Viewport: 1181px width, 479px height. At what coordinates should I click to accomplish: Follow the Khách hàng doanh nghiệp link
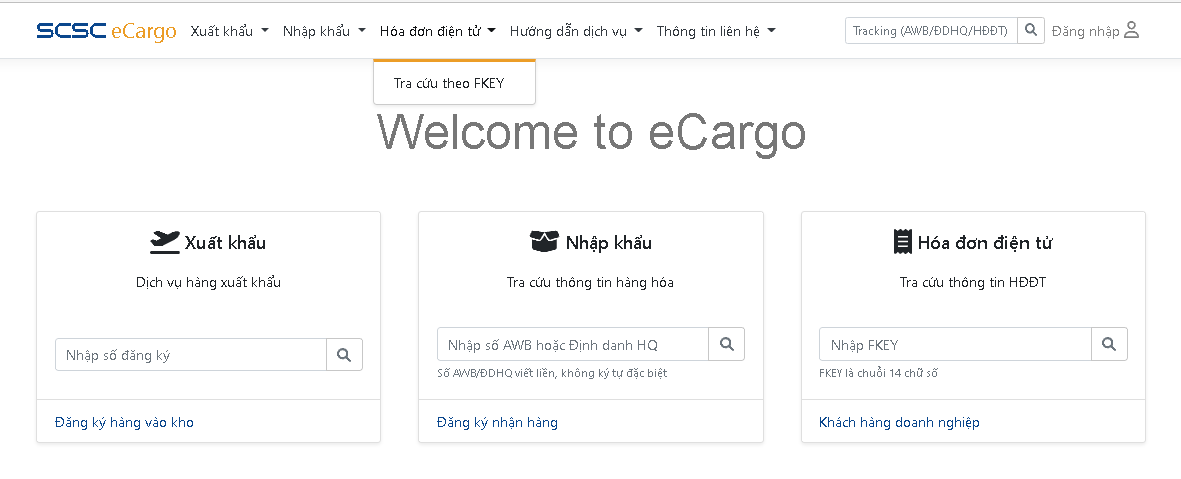tap(899, 423)
